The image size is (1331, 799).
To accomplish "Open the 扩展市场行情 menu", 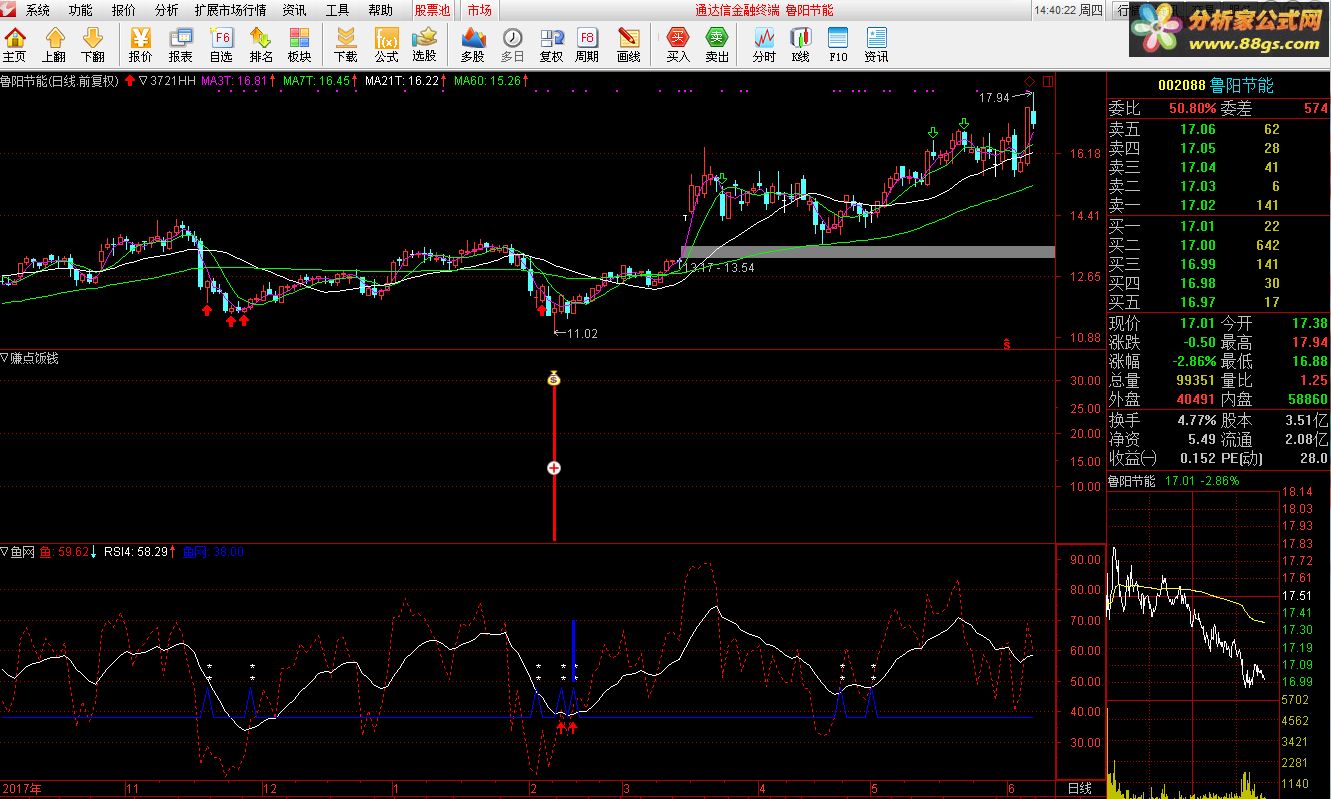I will [x=230, y=10].
